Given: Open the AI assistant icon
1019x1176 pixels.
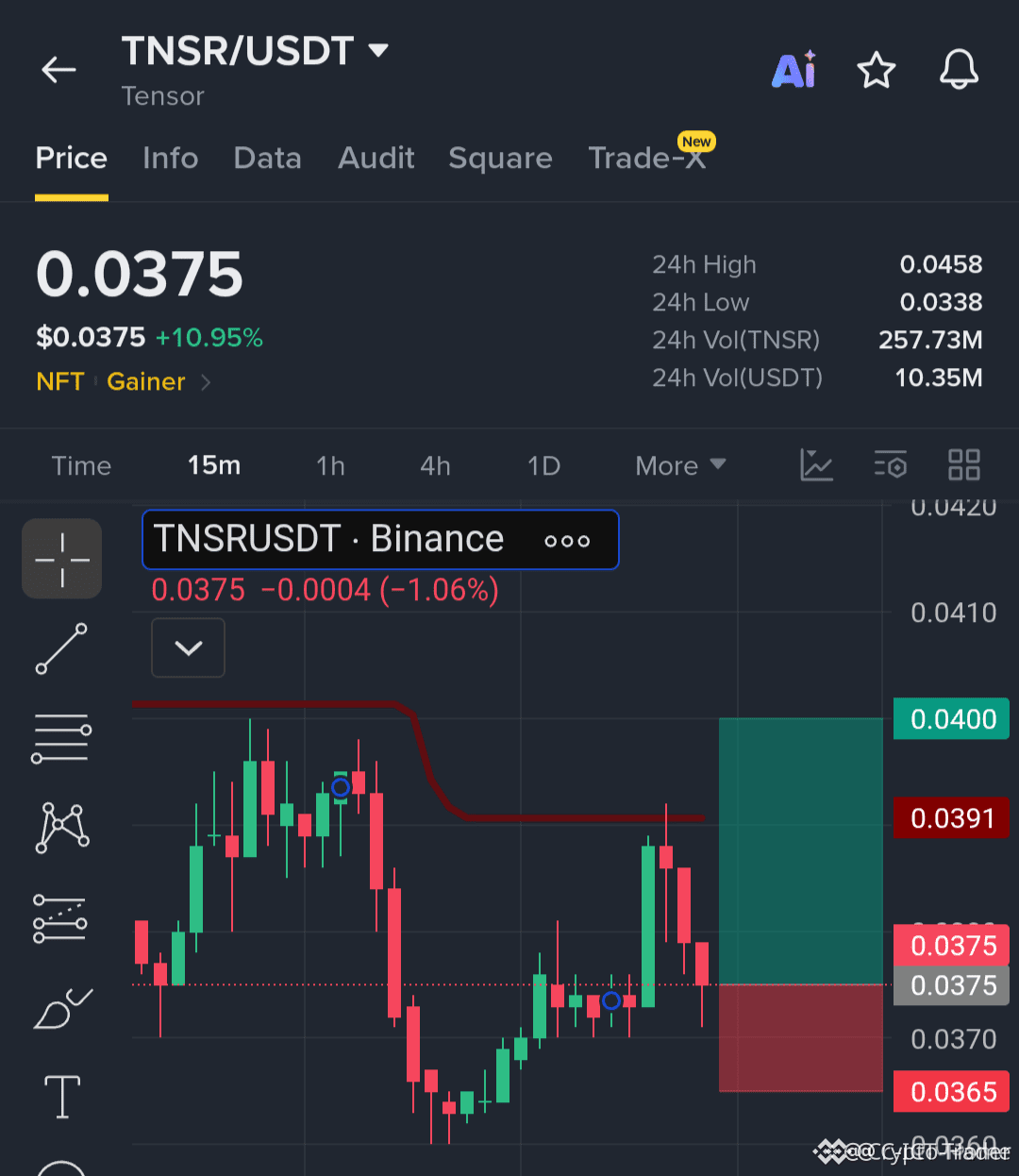Looking at the screenshot, I should pos(794,70).
